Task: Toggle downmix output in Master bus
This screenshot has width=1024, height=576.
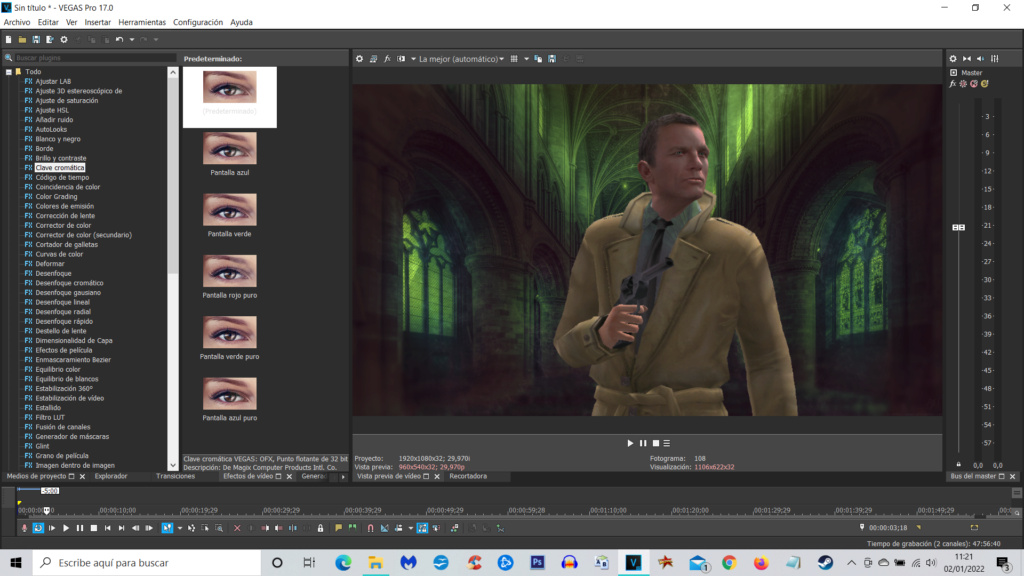Action: click(967, 59)
